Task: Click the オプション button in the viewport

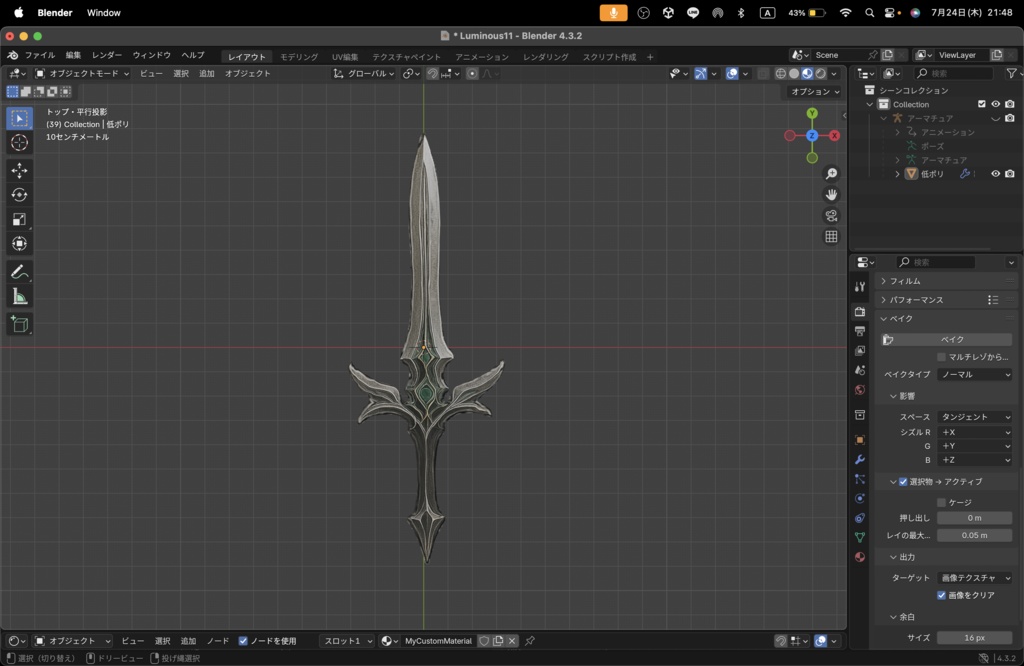Action: [x=812, y=91]
